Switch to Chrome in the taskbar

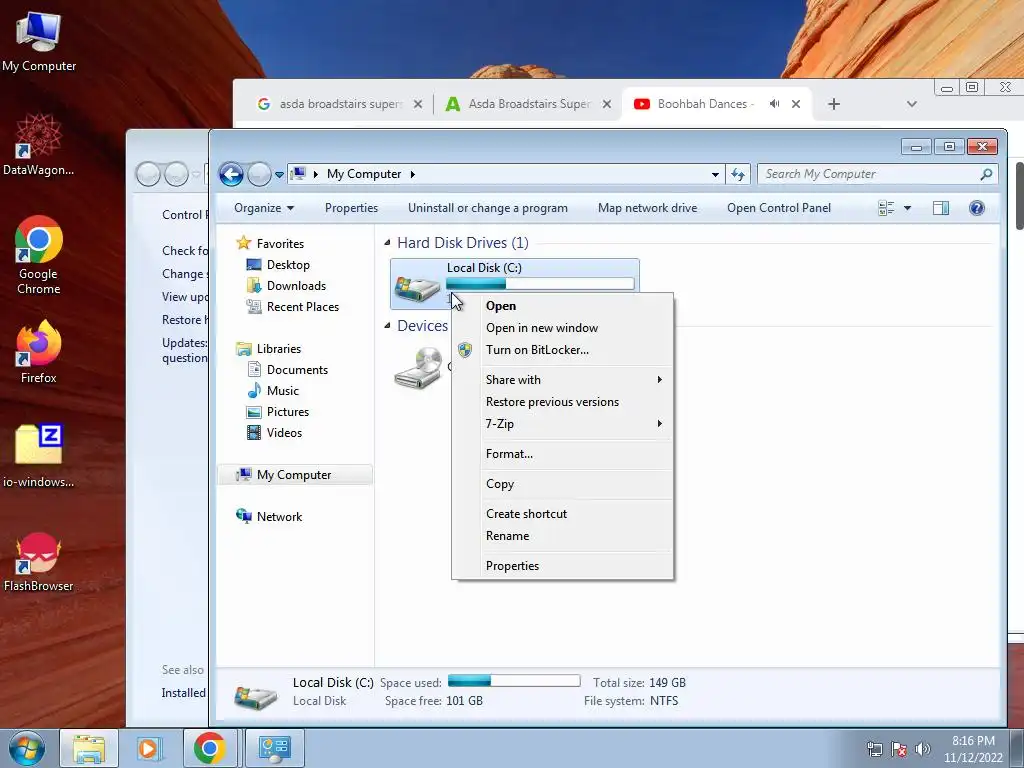tap(210, 748)
